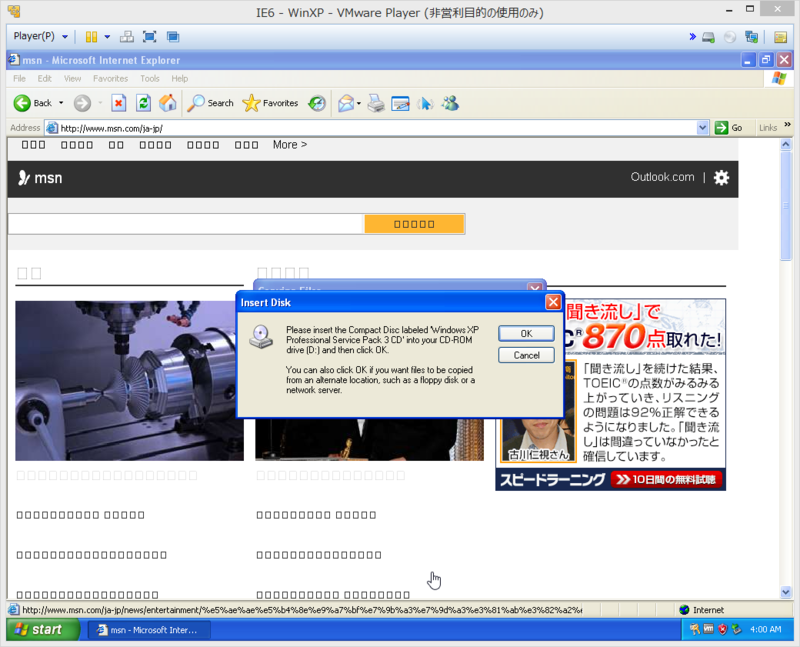Click the greyed IE Forward arrow
The image size is (800, 647).
point(82,103)
